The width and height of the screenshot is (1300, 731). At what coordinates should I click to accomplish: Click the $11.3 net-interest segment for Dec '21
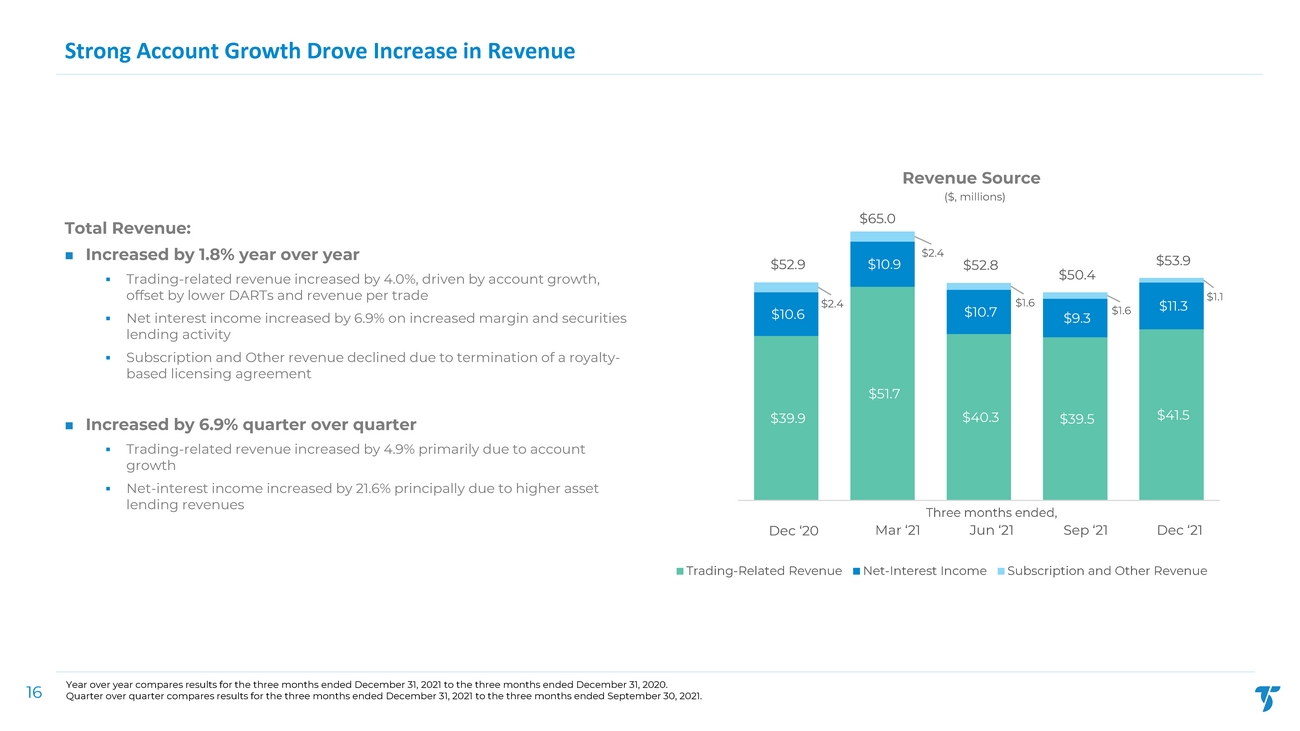pyautogui.click(x=1171, y=306)
